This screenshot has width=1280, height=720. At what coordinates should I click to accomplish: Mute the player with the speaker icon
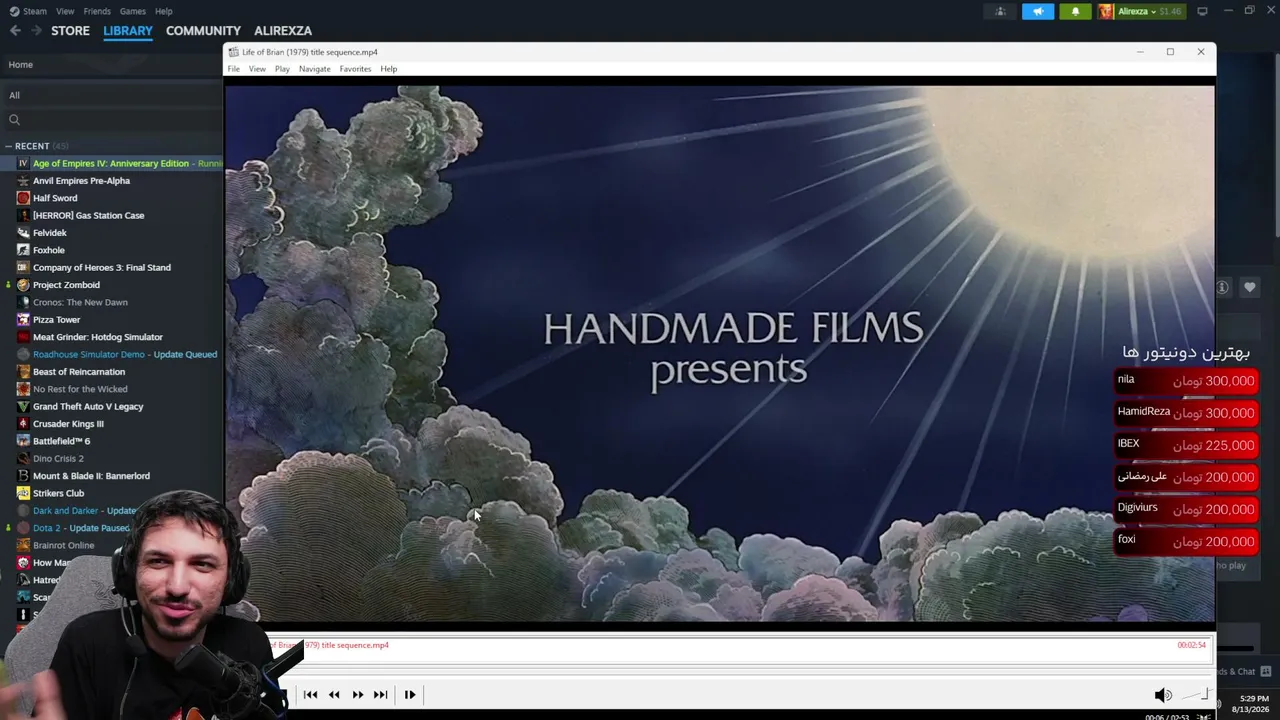click(x=1163, y=695)
